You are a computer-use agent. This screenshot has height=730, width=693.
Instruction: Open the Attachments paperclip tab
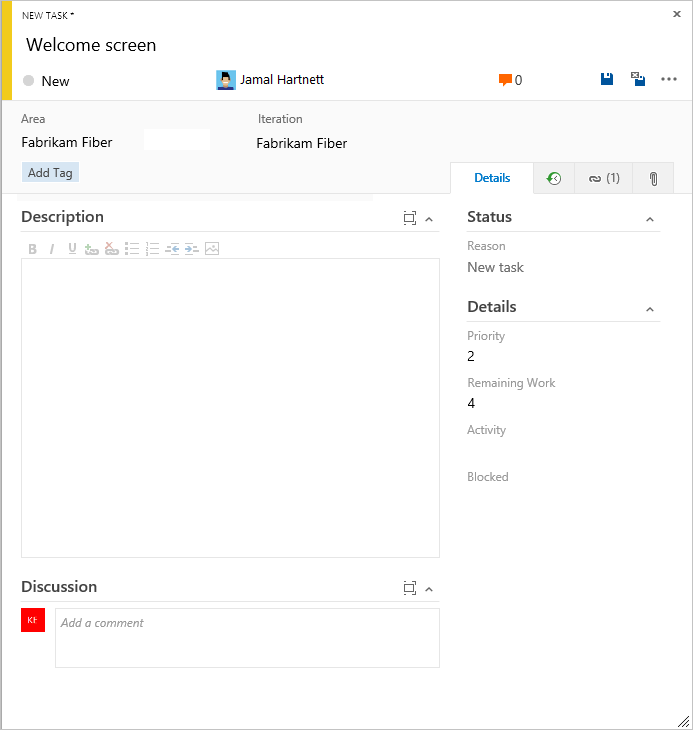pos(653,178)
